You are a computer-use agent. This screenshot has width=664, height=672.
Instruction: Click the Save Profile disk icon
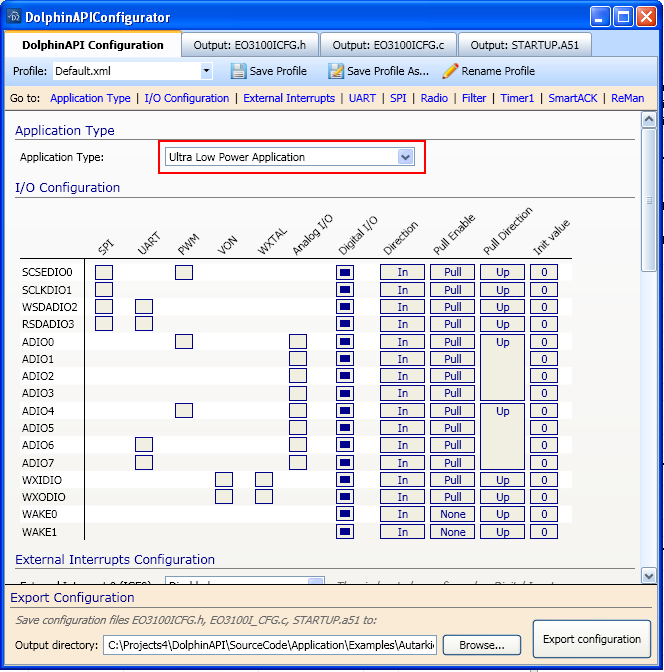point(238,71)
